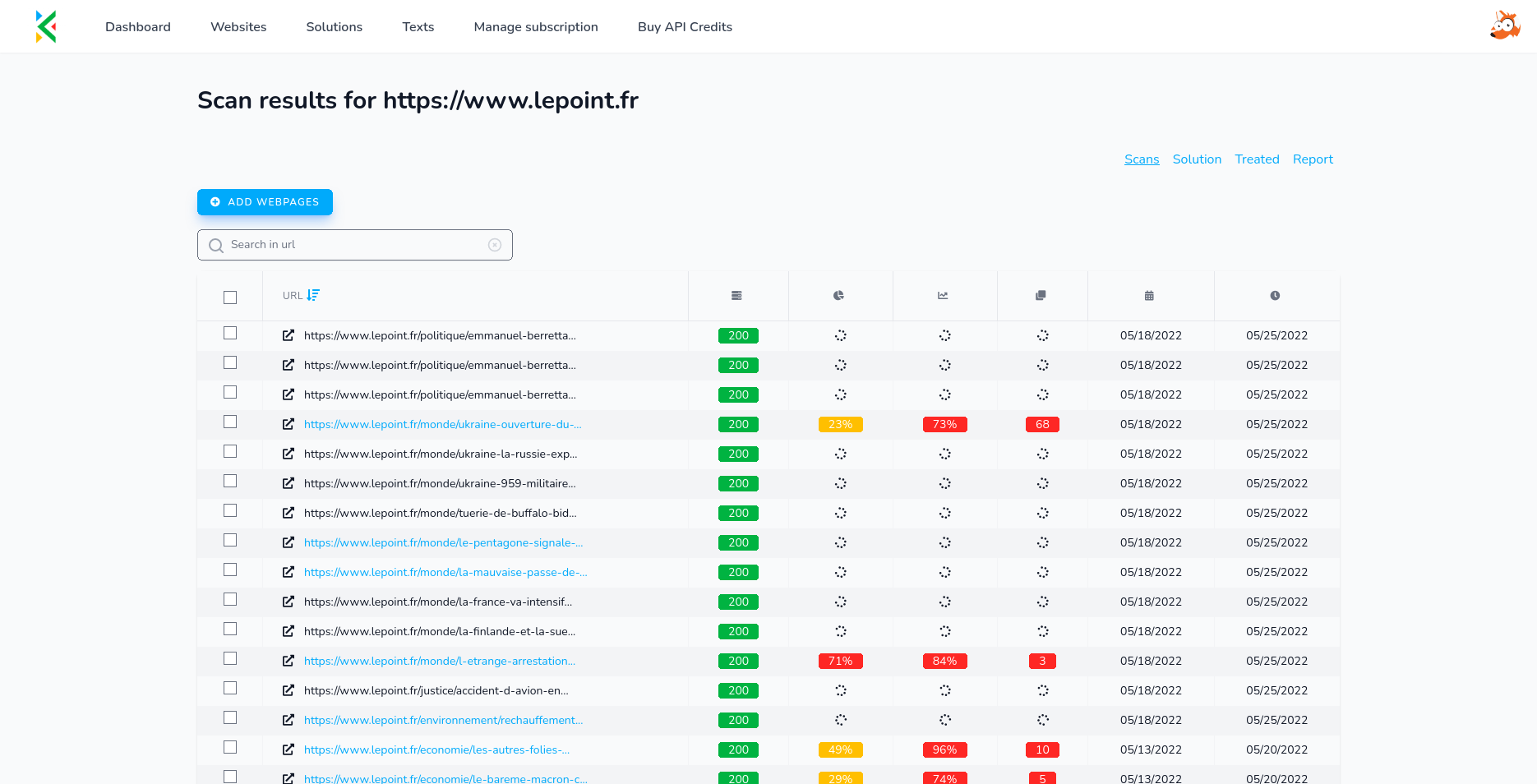Check the box for ukraine-959-militaire row
Screen dimensions: 1537x784
(x=230, y=481)
